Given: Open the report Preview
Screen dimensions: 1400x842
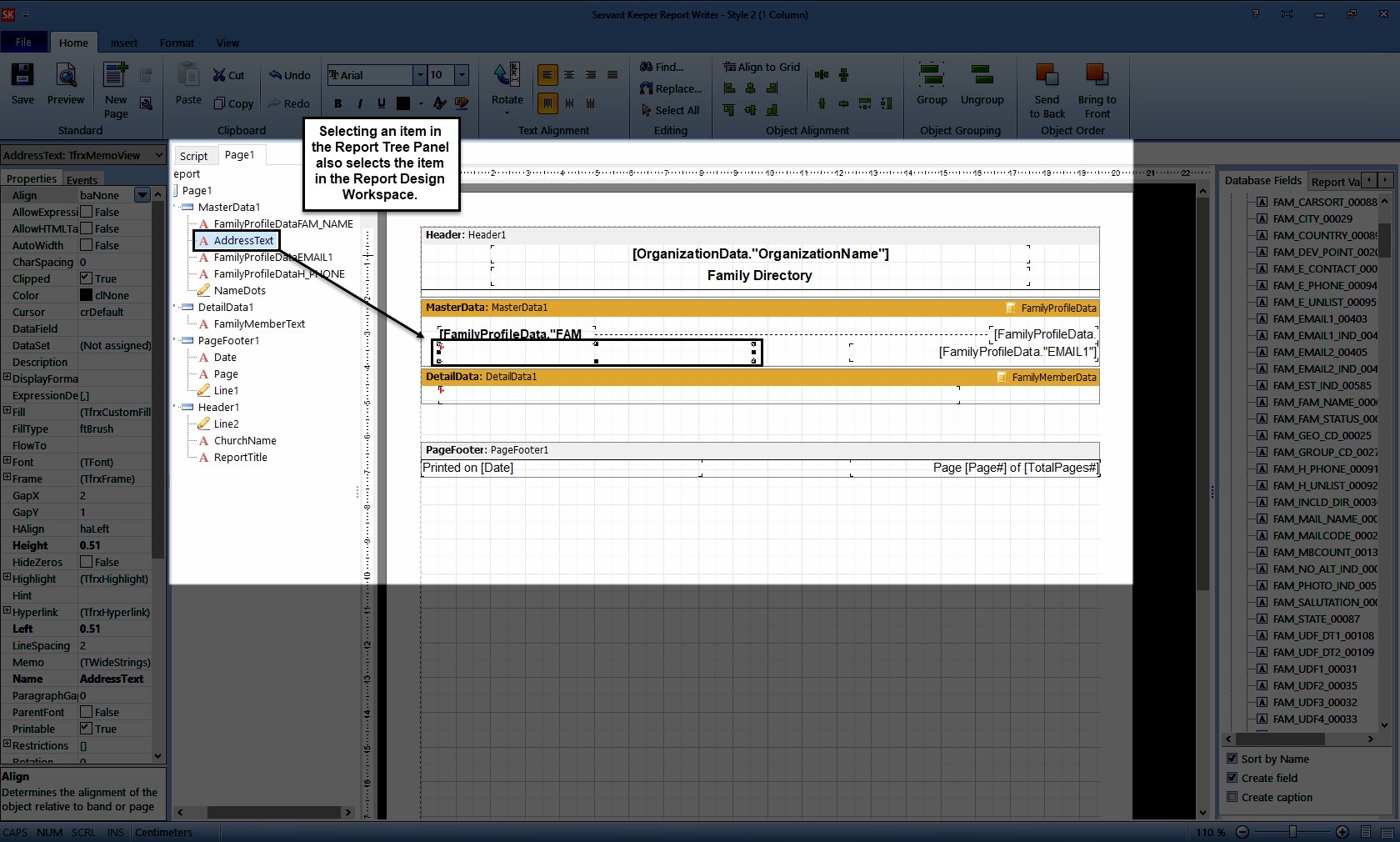Looking at the screenshot, I should tap(66, 83).
